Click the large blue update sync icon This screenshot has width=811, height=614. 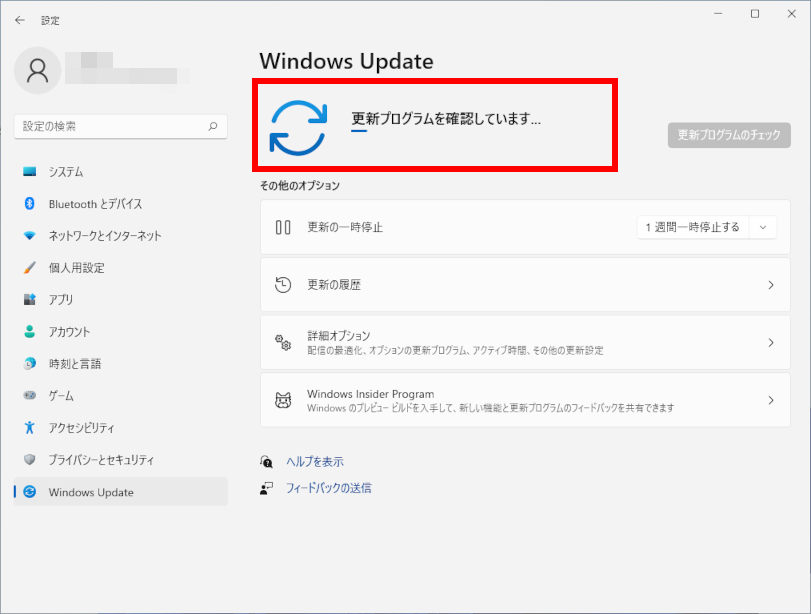click(298, 128)
